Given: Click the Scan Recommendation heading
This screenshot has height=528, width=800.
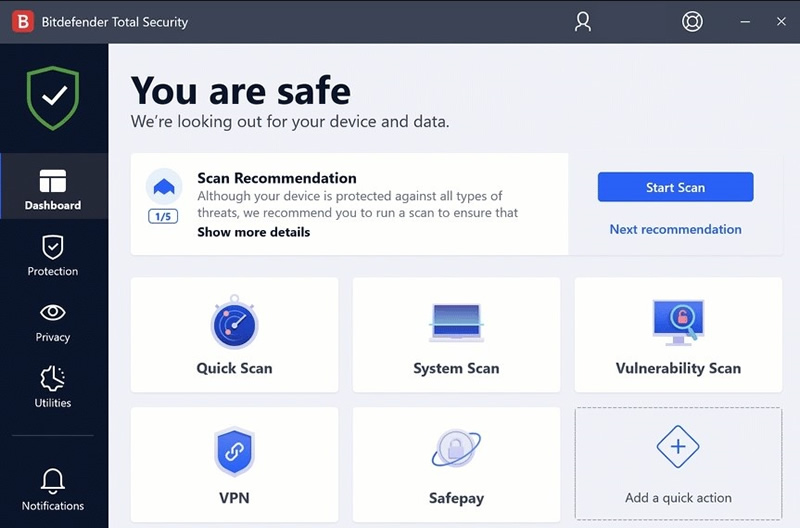Looking at the screenshot, I should pos(277,178).
